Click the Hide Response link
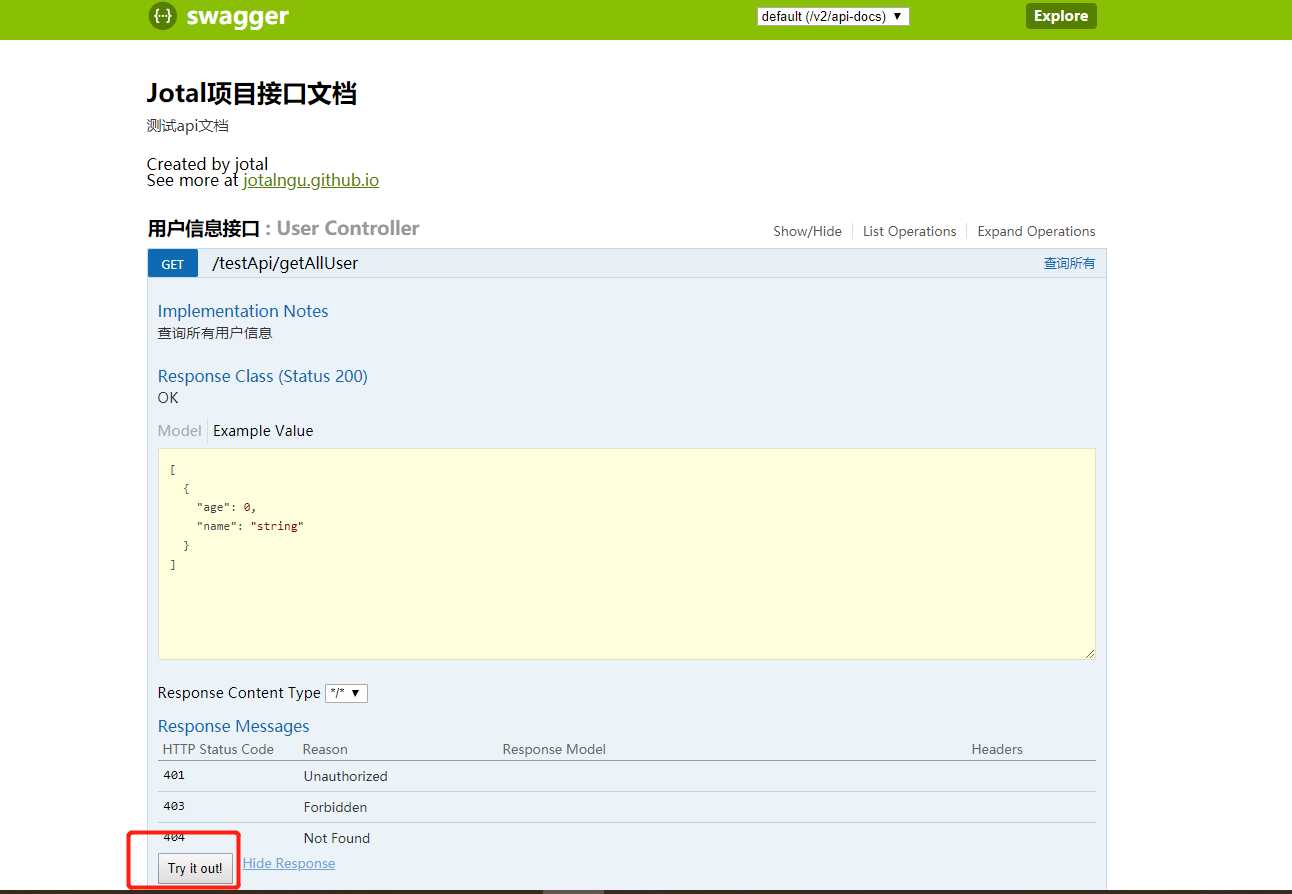Viewport: 1292px width, 894px height. pos(289,864)
